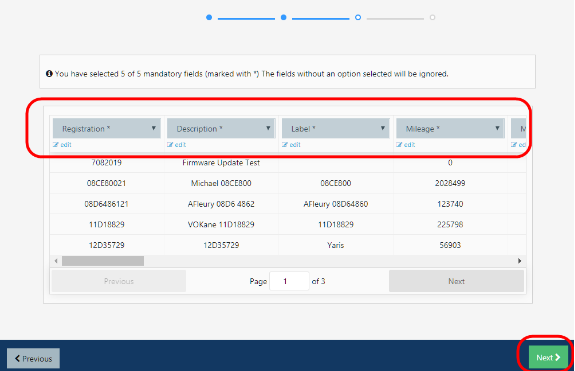
Task: Click the horizontal scrollbar thumb
Action: tap(103, 261)
